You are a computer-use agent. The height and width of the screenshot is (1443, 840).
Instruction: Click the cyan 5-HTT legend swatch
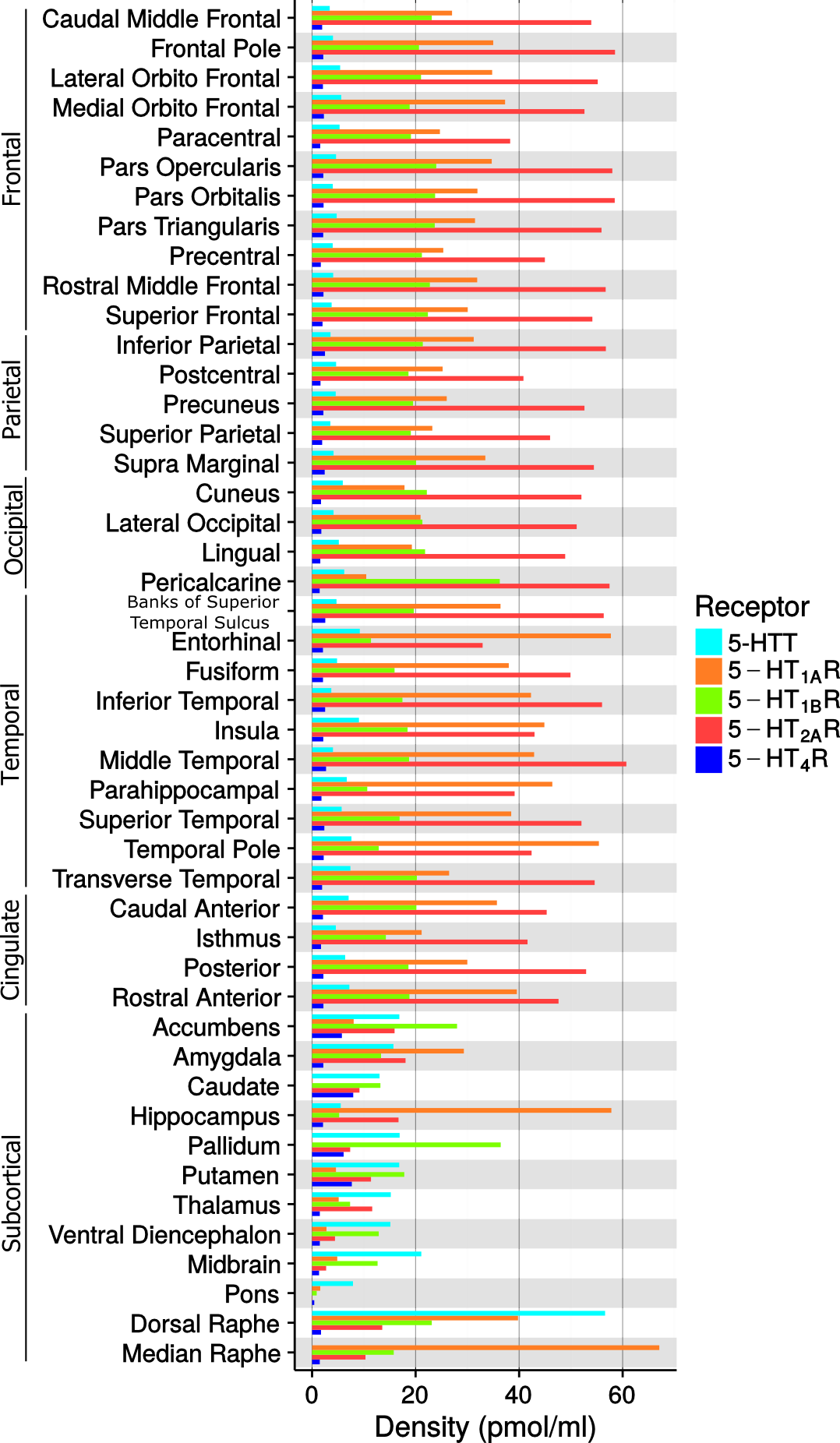tap(708, 642)
